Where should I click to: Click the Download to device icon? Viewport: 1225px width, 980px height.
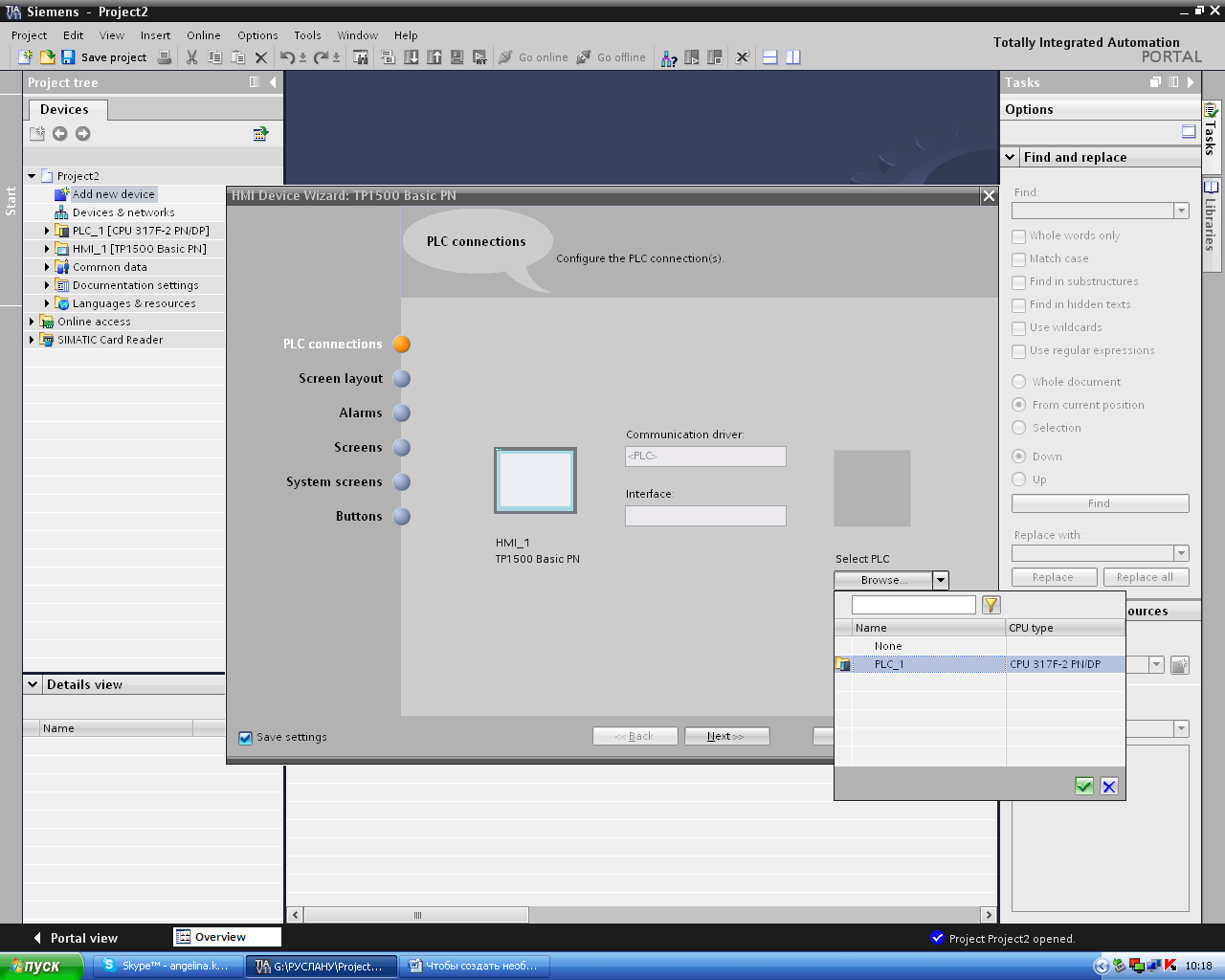pos(412,57)
